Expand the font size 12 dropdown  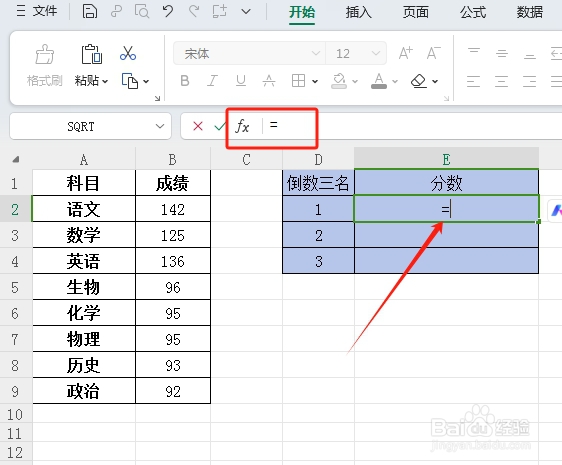click(376, 53)
